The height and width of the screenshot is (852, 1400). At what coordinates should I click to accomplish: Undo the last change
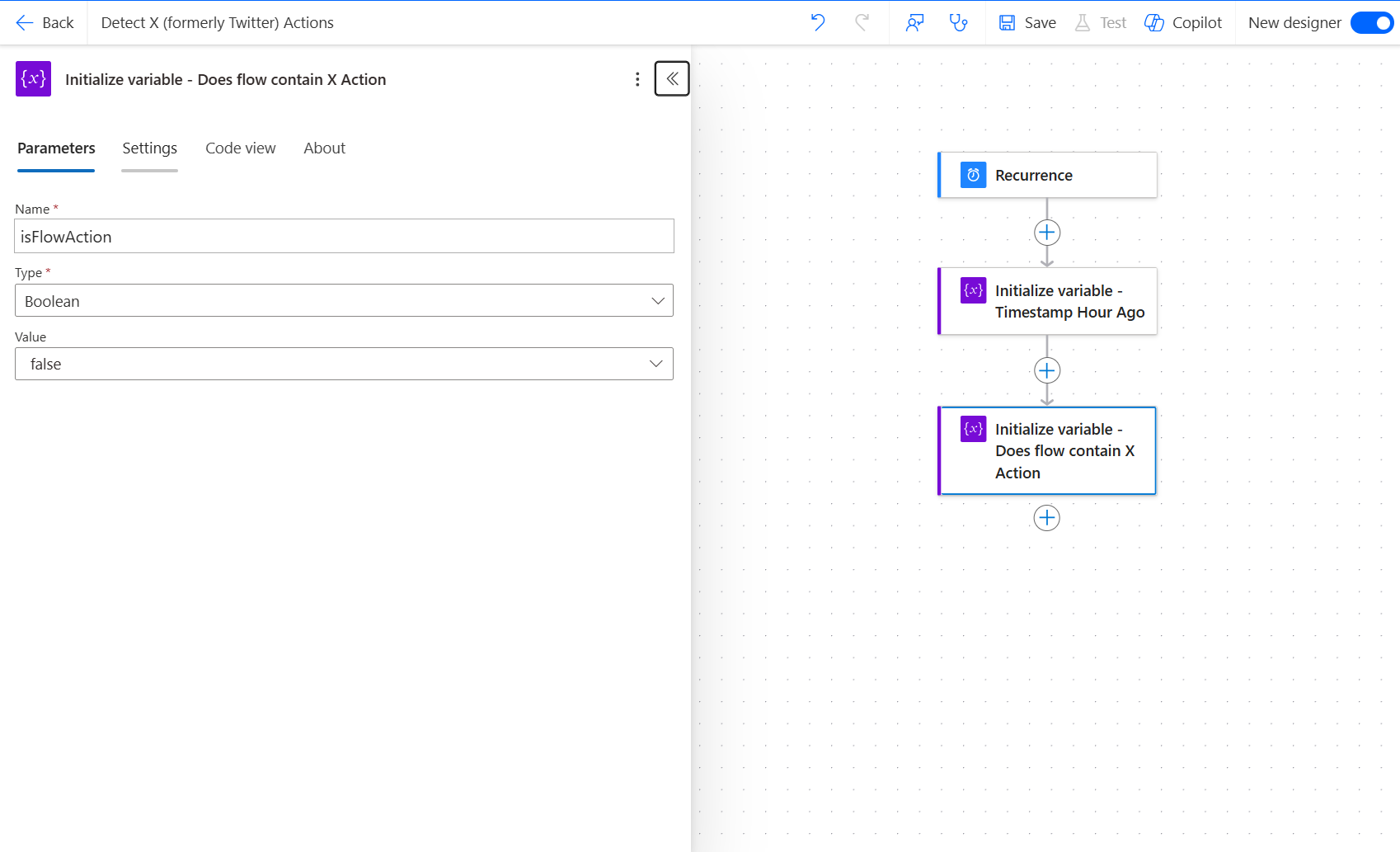818,22
